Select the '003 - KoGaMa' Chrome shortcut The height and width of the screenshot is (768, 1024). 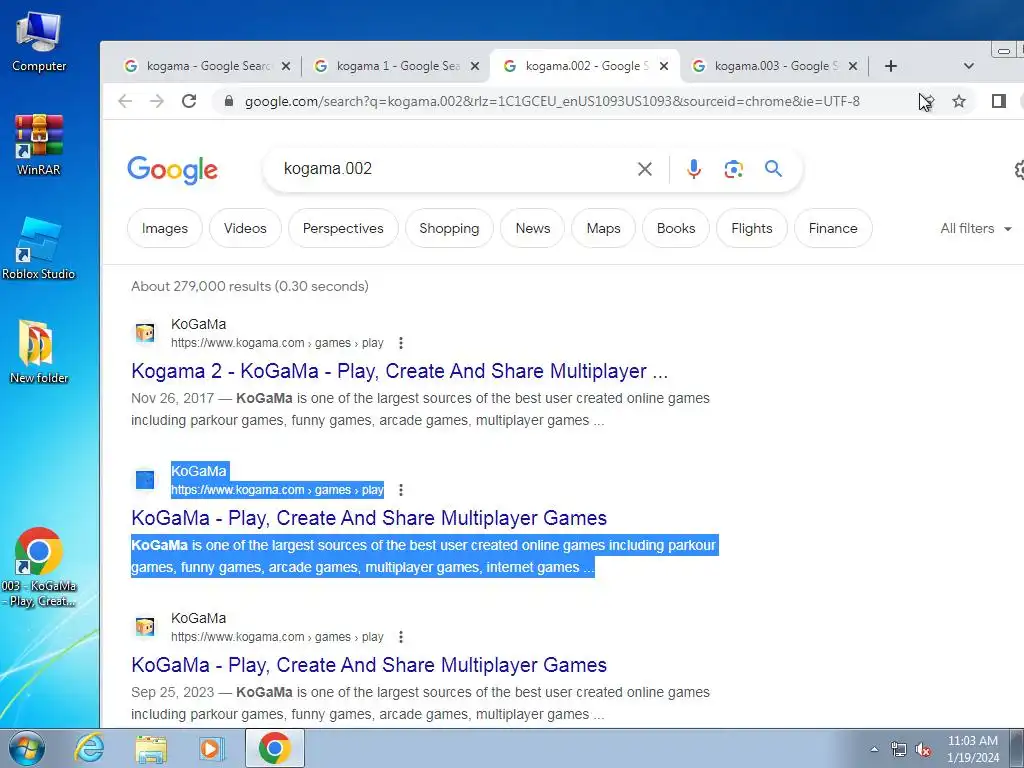click(x=39, y=567)
